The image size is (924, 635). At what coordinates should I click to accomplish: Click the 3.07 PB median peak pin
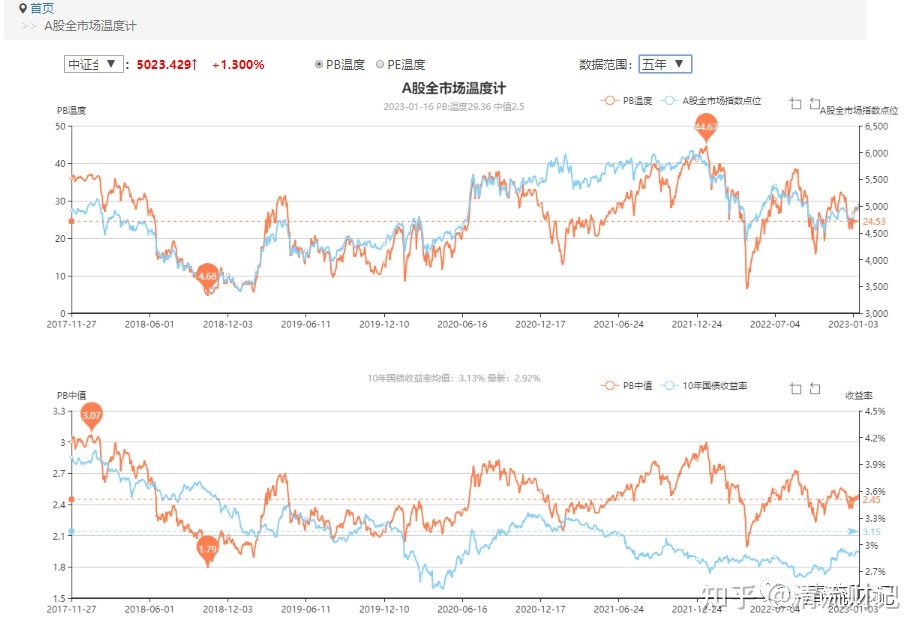92,415
